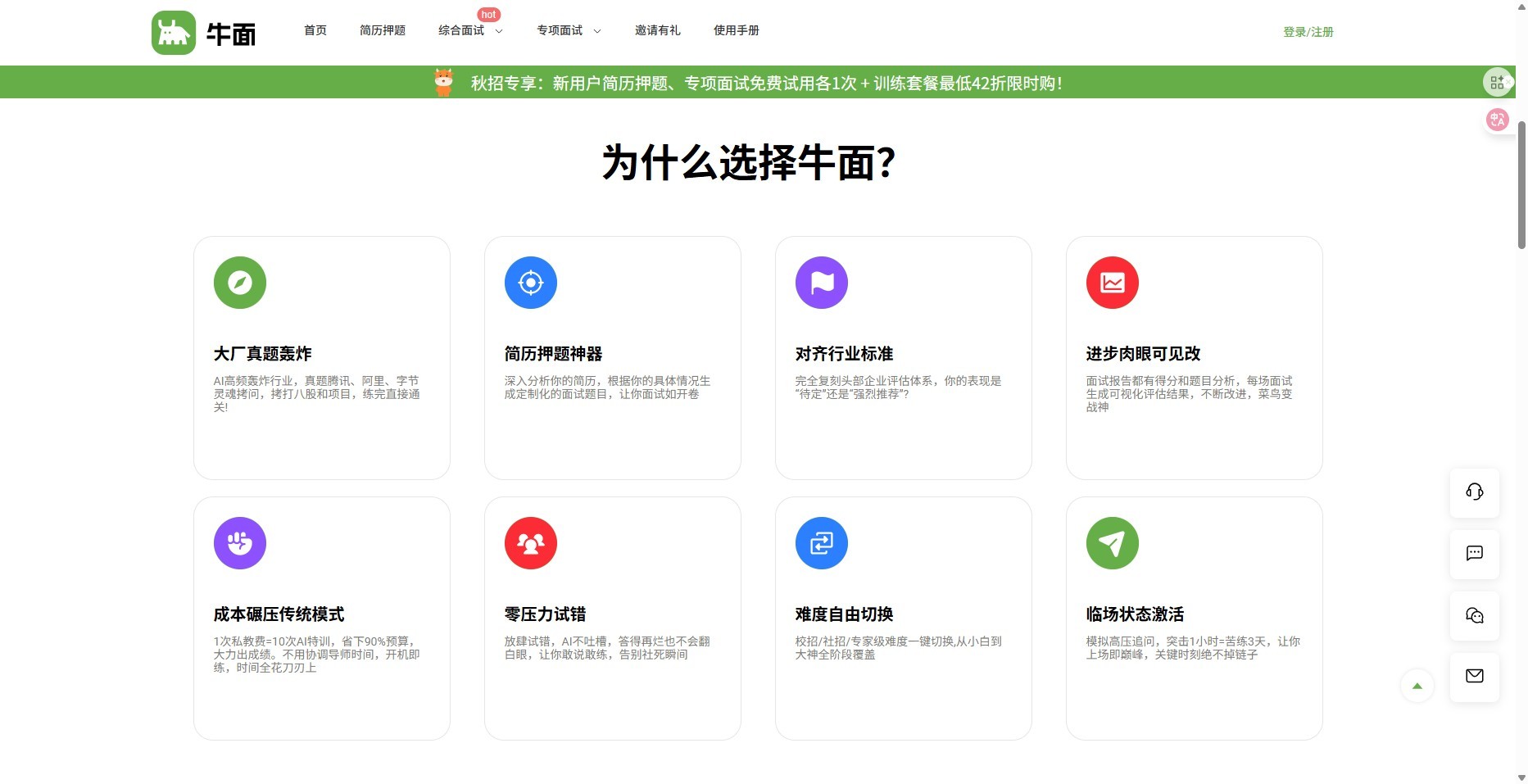The image size is (1528, 784).
Task: Click the red people icon for 零压力试错
Action: click(x=531, y=543)
